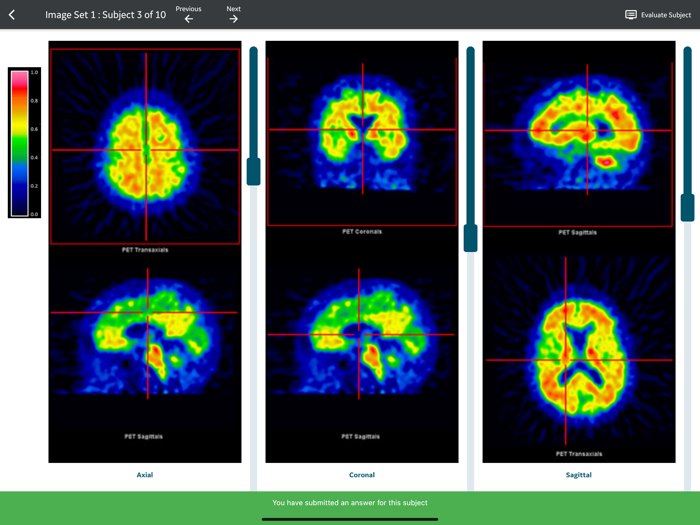
Task: Advance with the Next subject arrow
Action: 233,18
